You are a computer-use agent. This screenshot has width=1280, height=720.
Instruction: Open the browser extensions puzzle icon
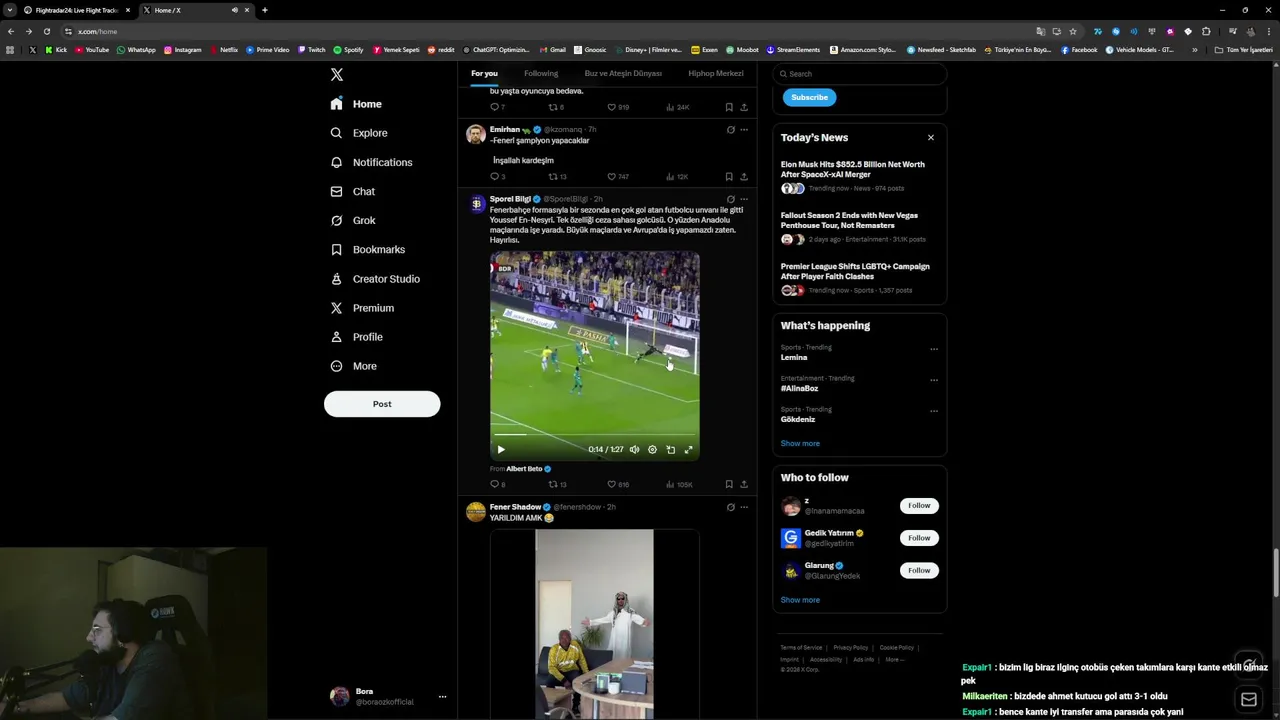(1206, 31)
